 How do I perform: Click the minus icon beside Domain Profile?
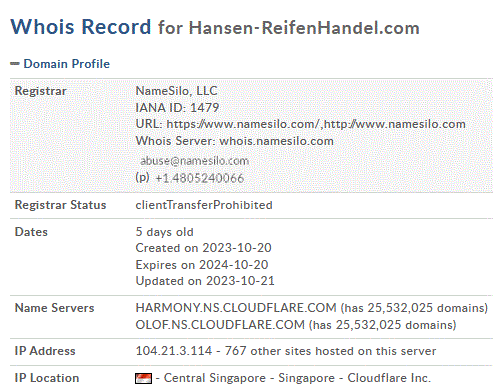15,64
